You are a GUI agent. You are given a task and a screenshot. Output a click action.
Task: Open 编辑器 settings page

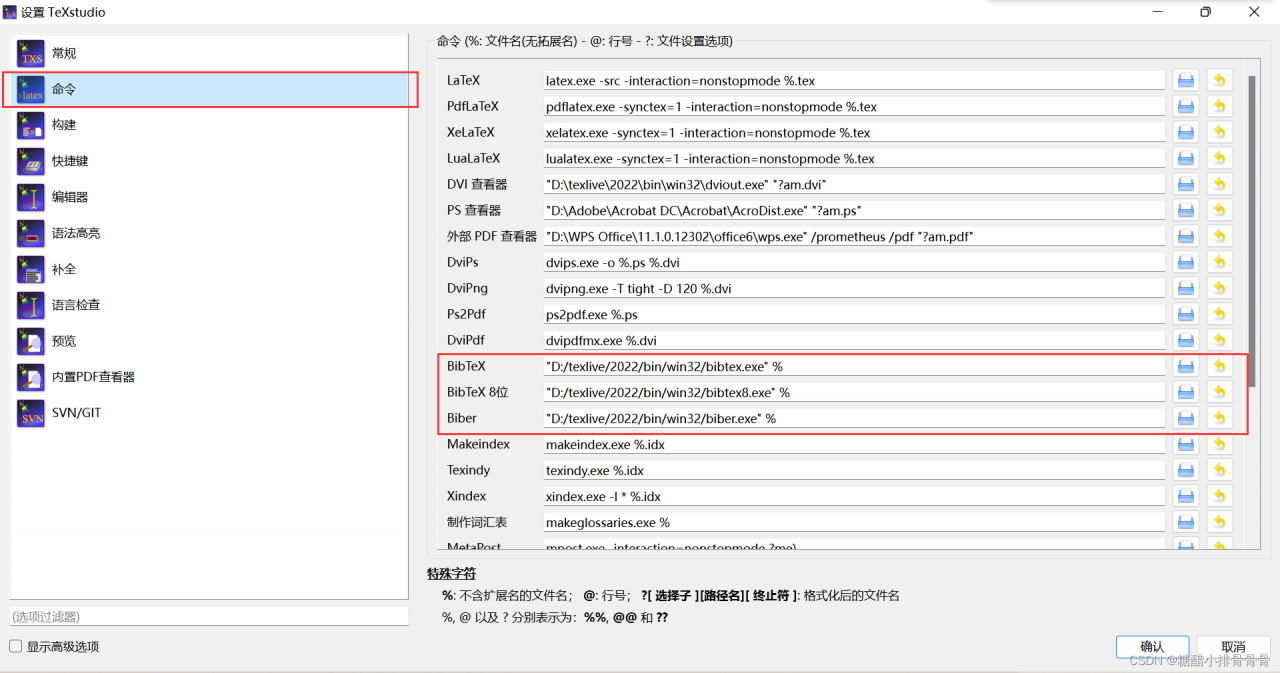click(x=209, y=197)
